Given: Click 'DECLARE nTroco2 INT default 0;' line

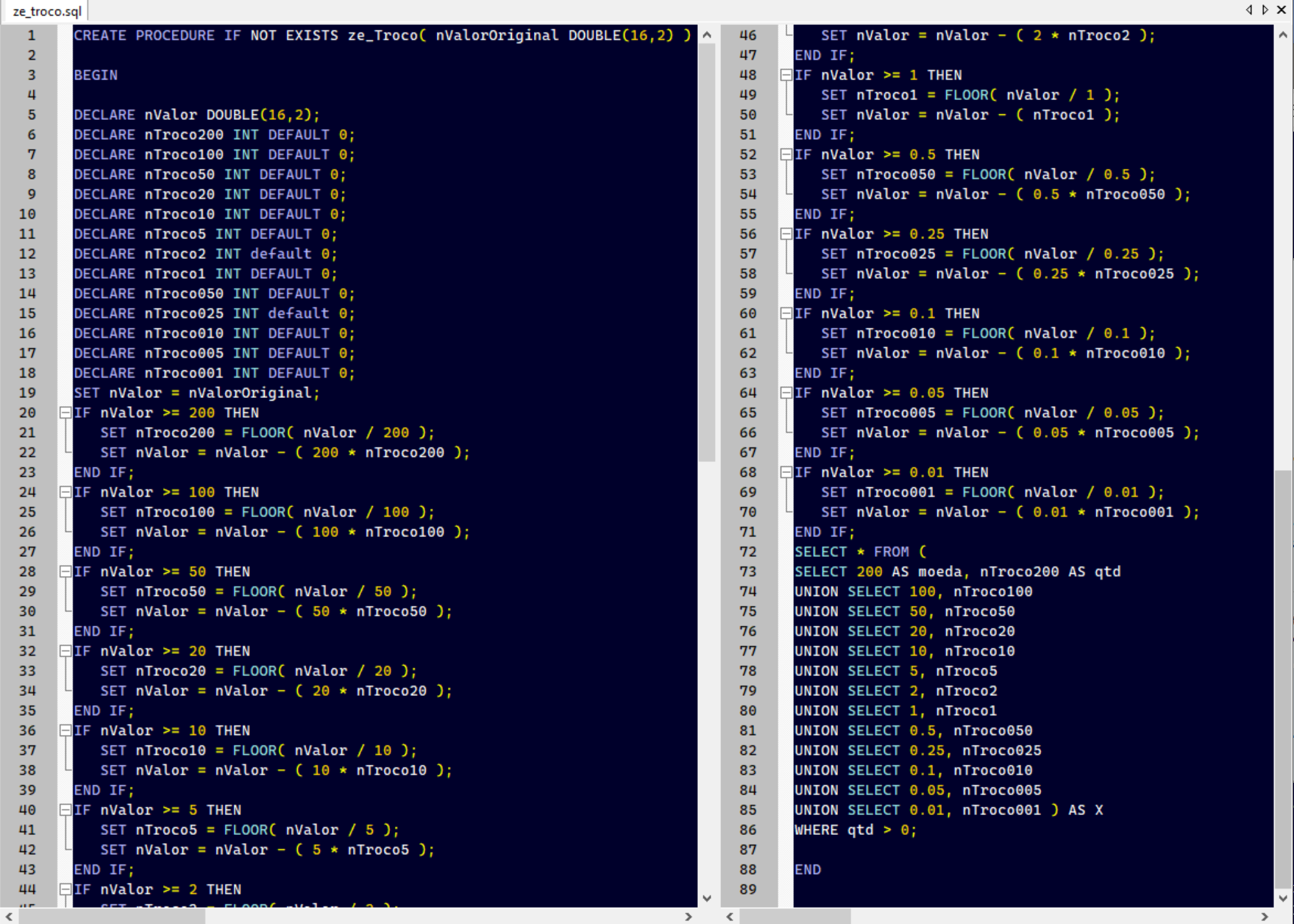Looking at the screenshot, I should [205, 254].
